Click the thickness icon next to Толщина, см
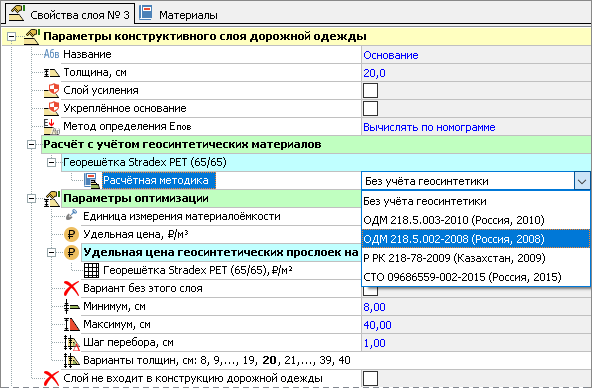Viewport: 592px width, 388px height. pos(51,73)
